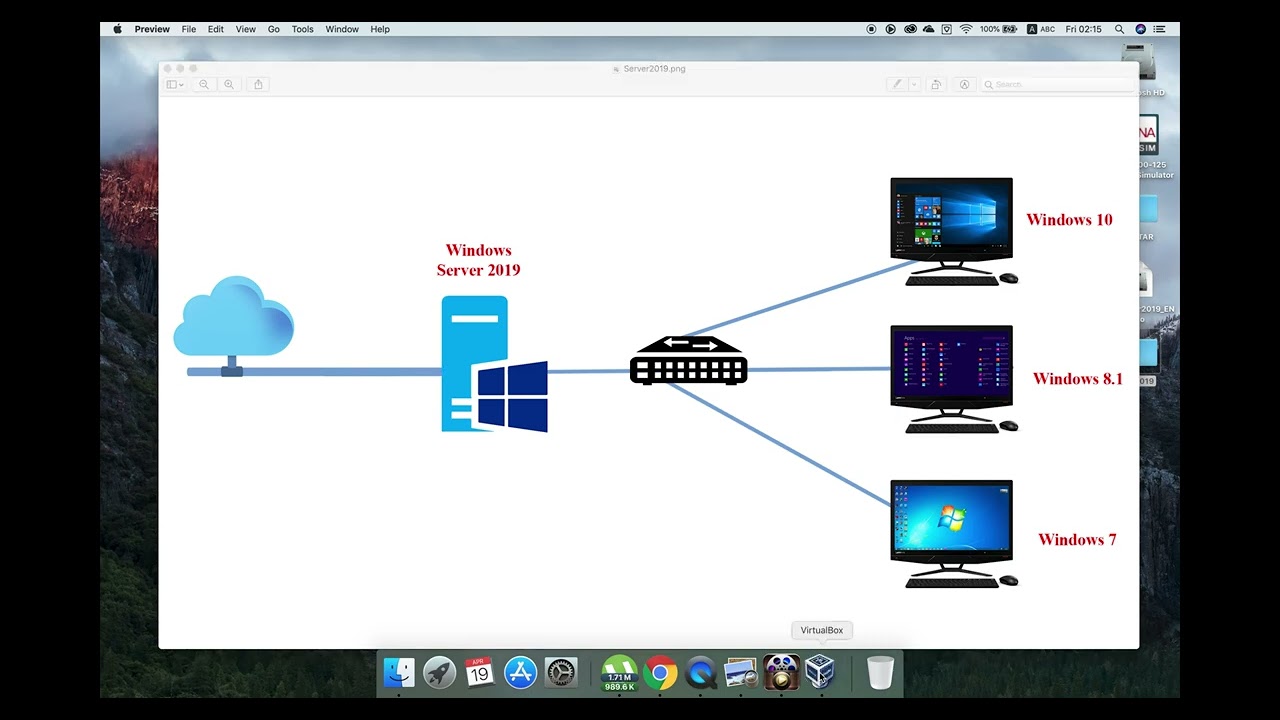Screen dimensions: 1280x720
Task: Open the film reel video app in Dock
Action: [781, 672]
